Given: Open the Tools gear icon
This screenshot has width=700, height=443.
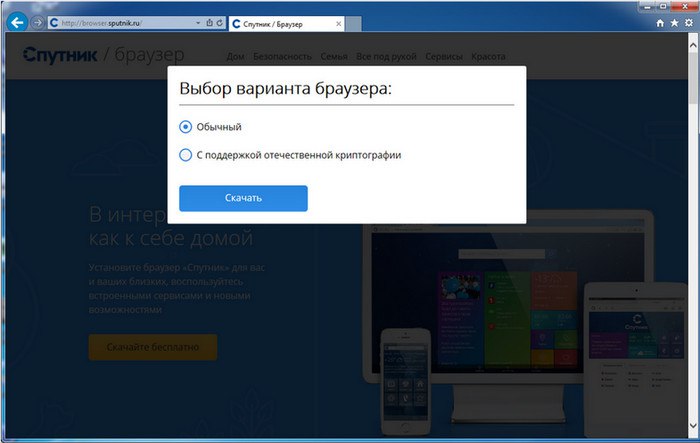Looking at the screenshot, I should (x=689, y=23).
